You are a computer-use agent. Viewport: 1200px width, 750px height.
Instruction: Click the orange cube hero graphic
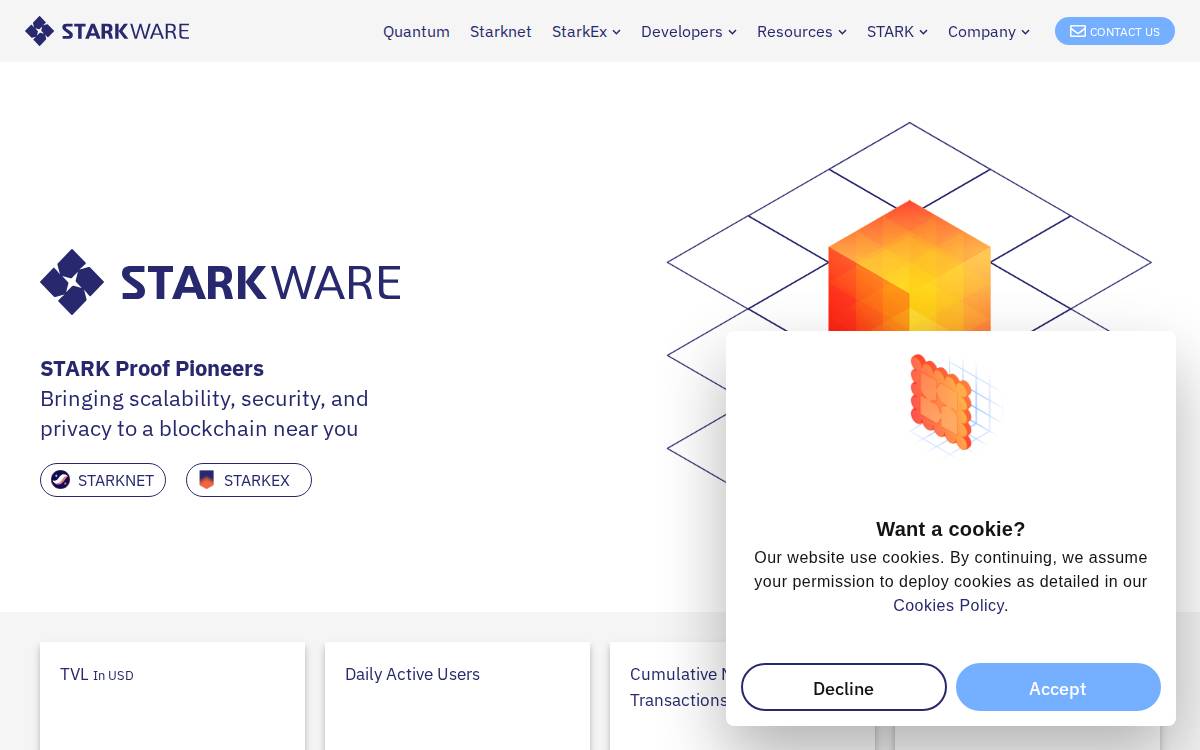point(909,266)
